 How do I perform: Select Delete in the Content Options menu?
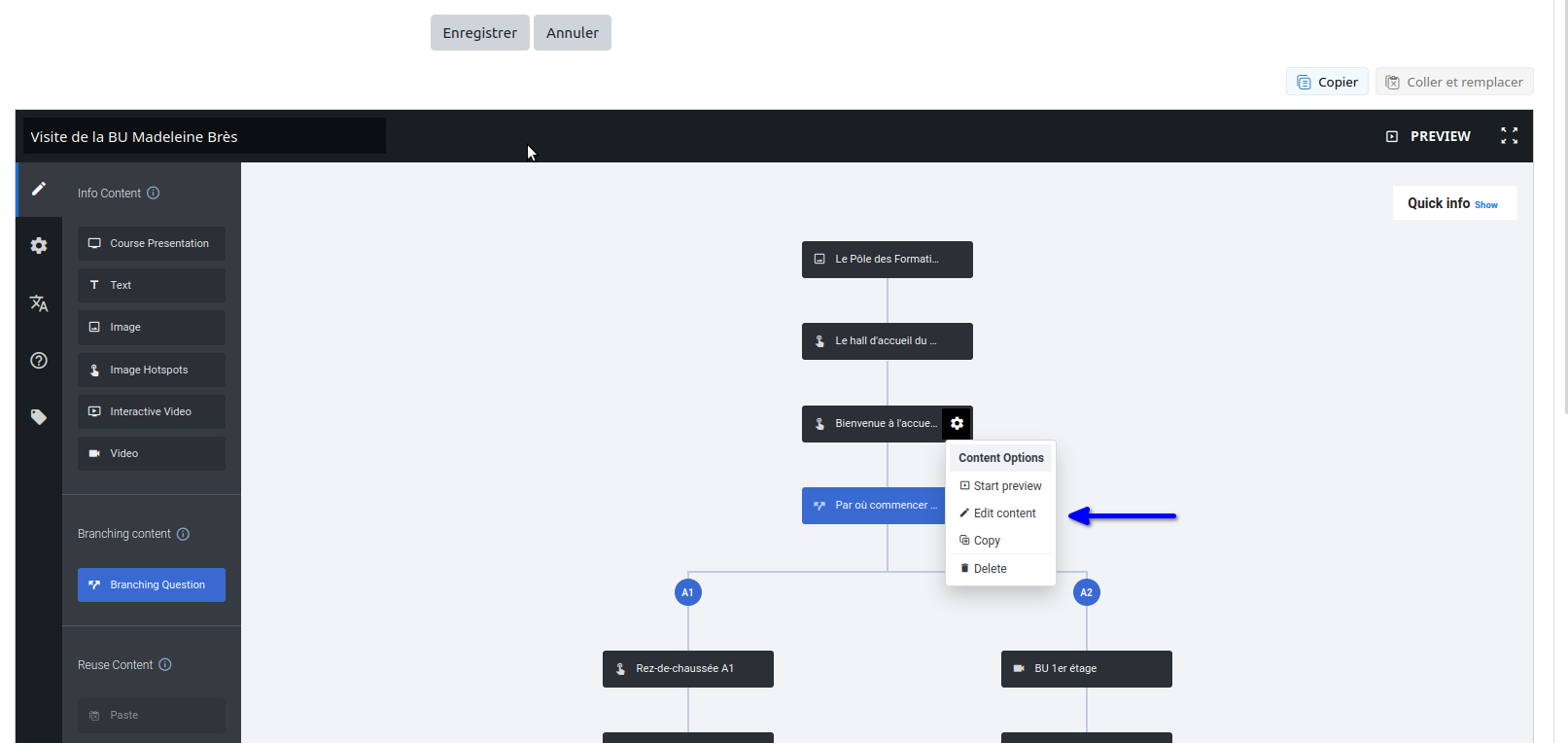pos(989,569)
